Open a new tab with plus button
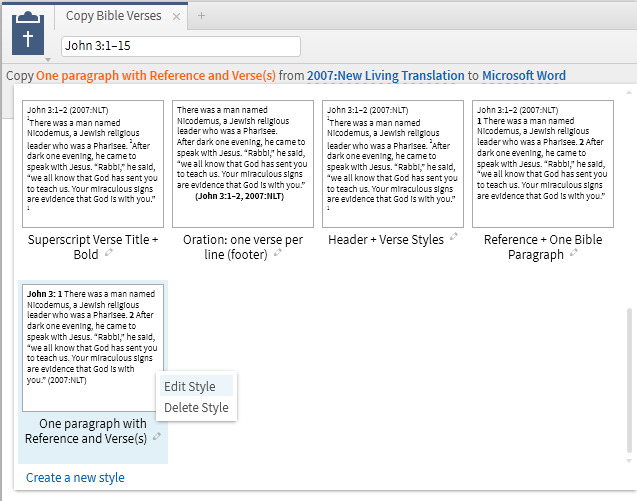637x501 pixels. [201, 16]
